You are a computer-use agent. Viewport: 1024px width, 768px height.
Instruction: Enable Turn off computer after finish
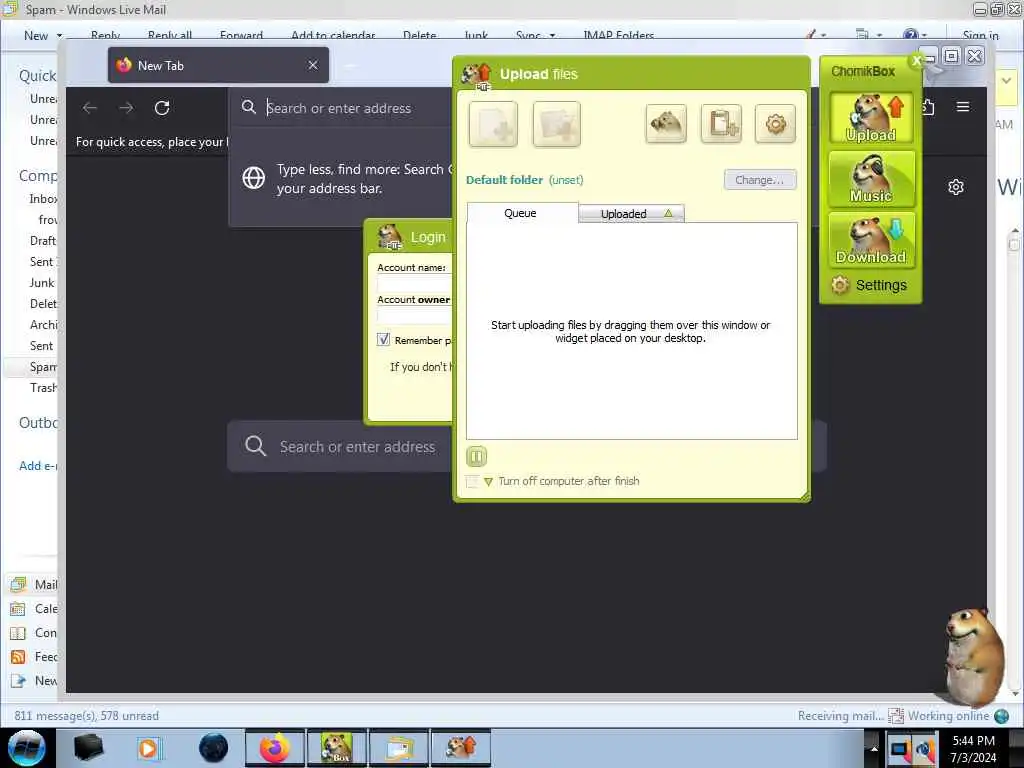coord(472,481)
